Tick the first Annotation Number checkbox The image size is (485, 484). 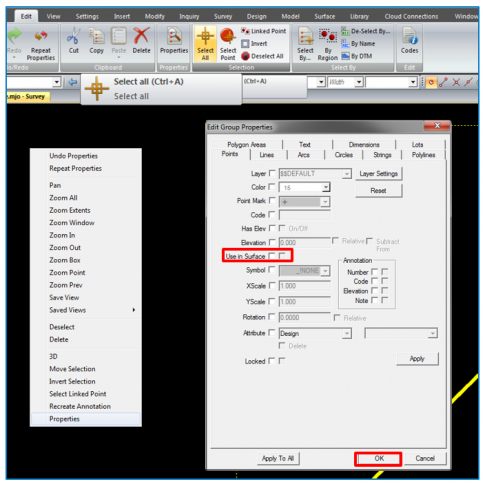pyautogui.click(x=375, y=271)
